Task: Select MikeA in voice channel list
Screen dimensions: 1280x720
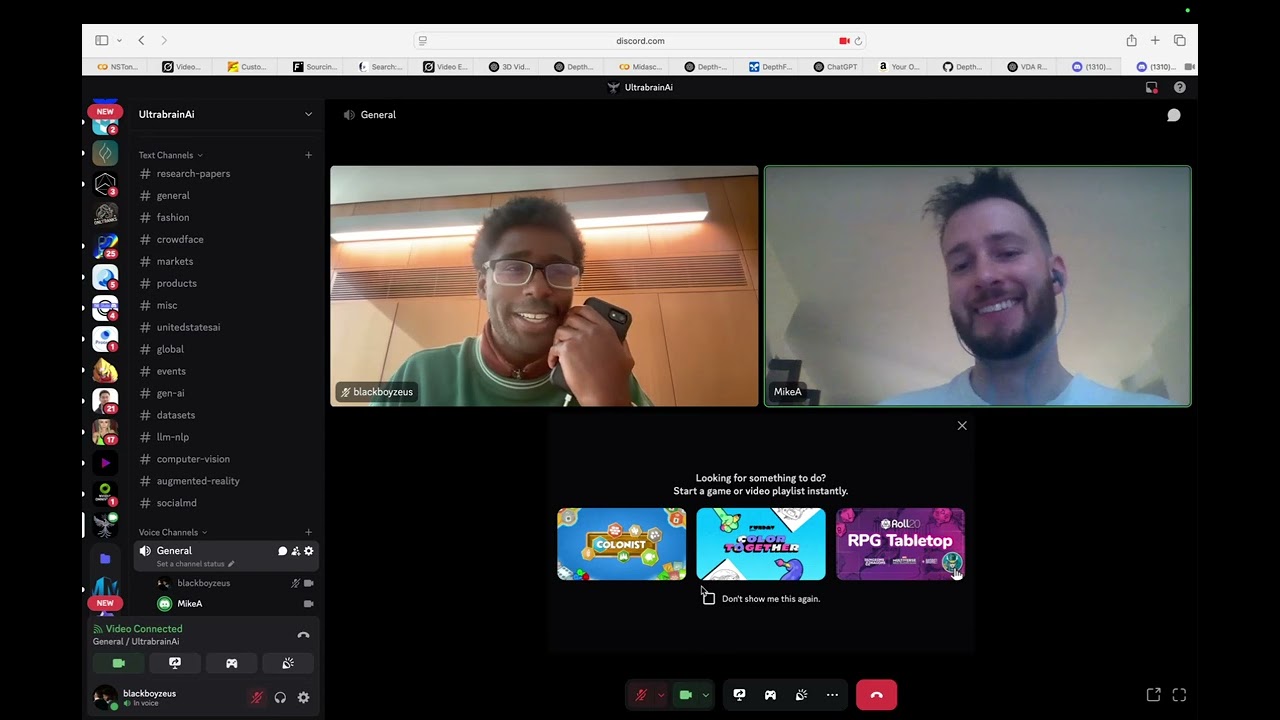Action: pos(235,604)
